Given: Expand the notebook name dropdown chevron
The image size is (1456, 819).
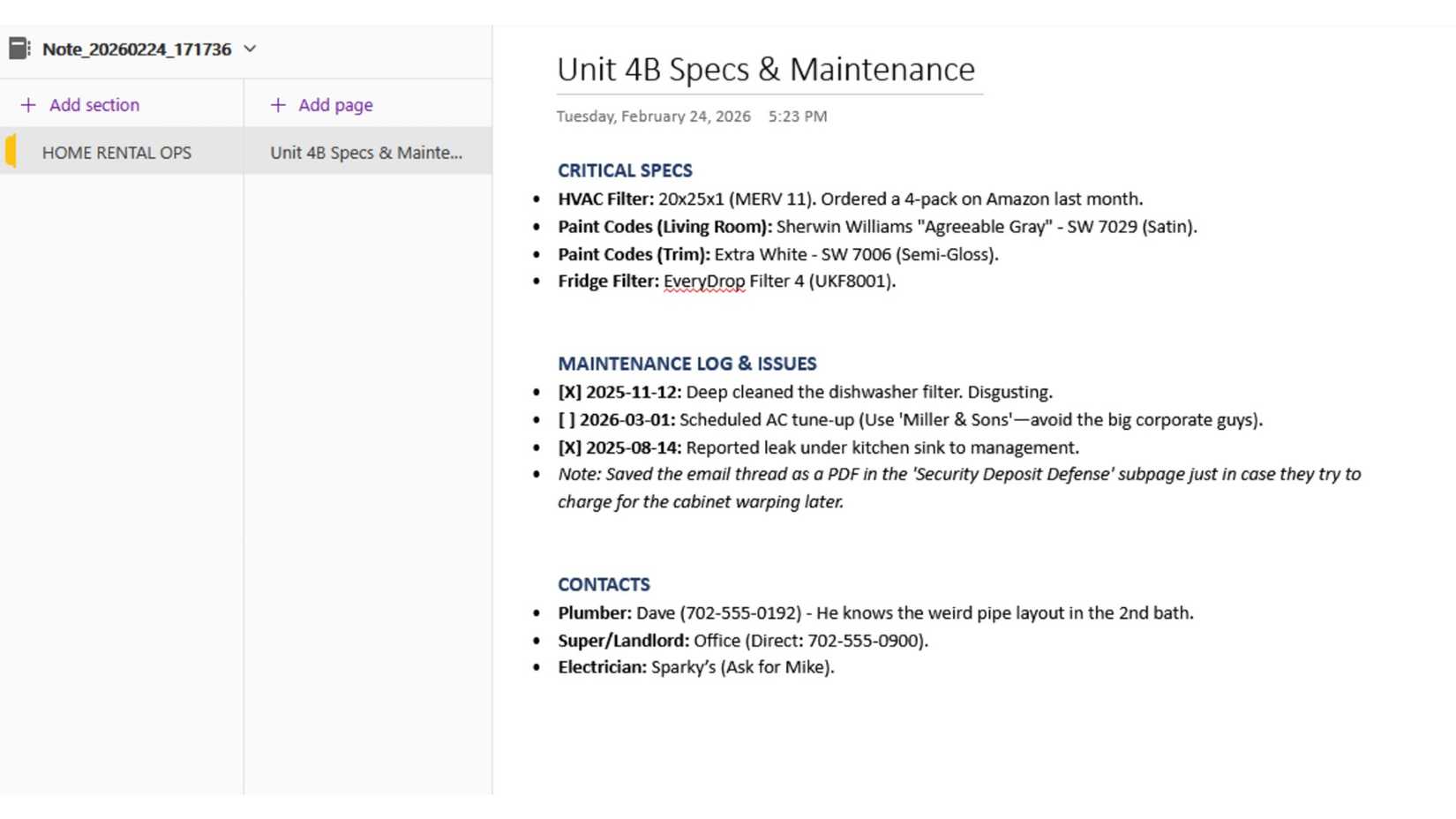Looking at the screenshot, I should click(250, 49).
